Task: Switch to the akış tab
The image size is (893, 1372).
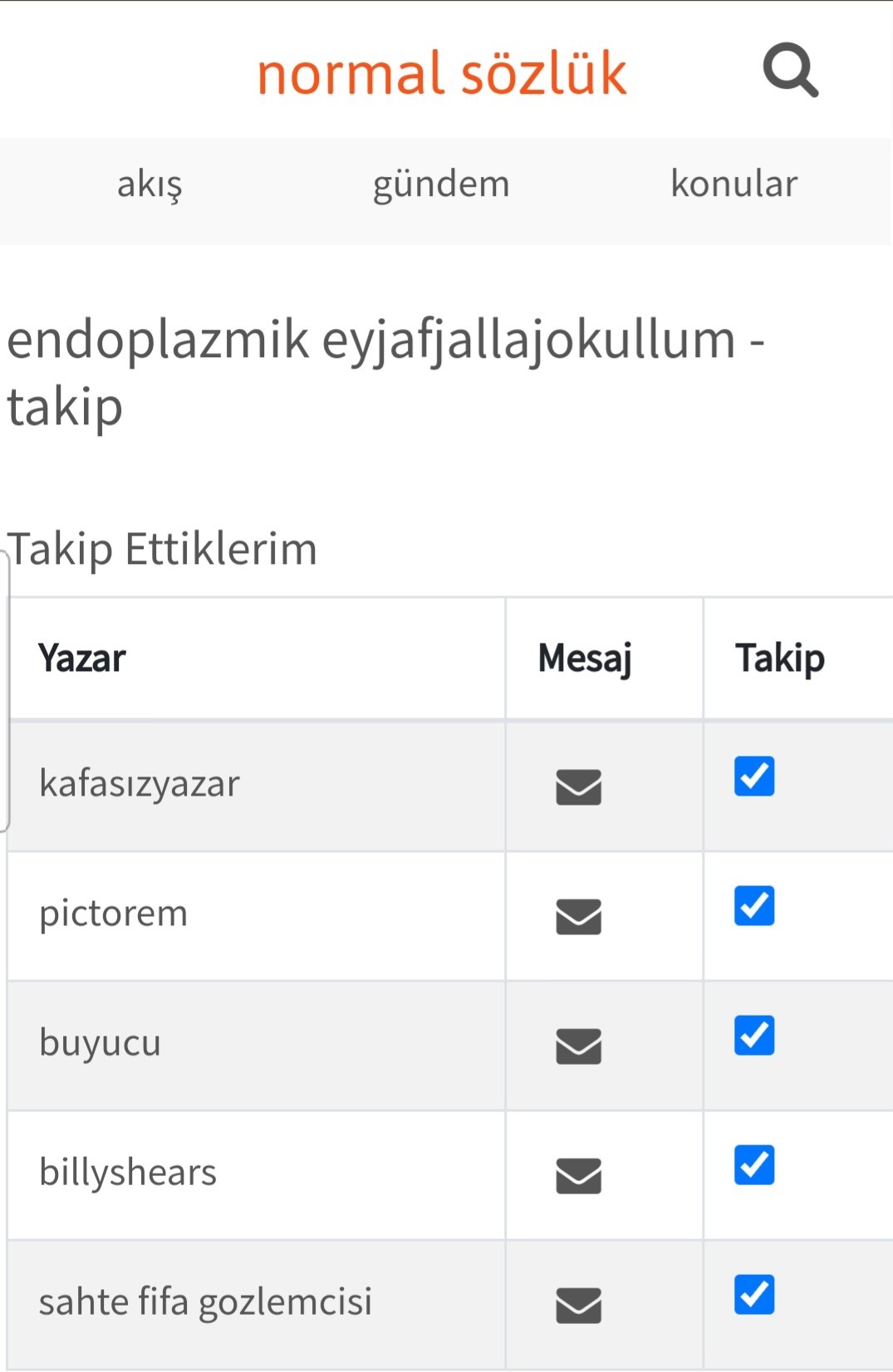Action: tap(150, 184)
